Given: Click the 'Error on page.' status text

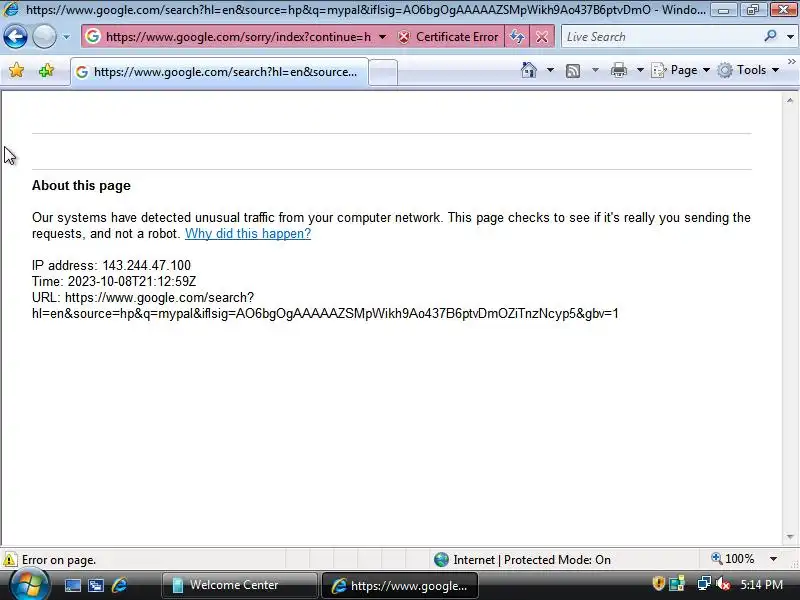Looking at the screenshot, I should point(59,560).
